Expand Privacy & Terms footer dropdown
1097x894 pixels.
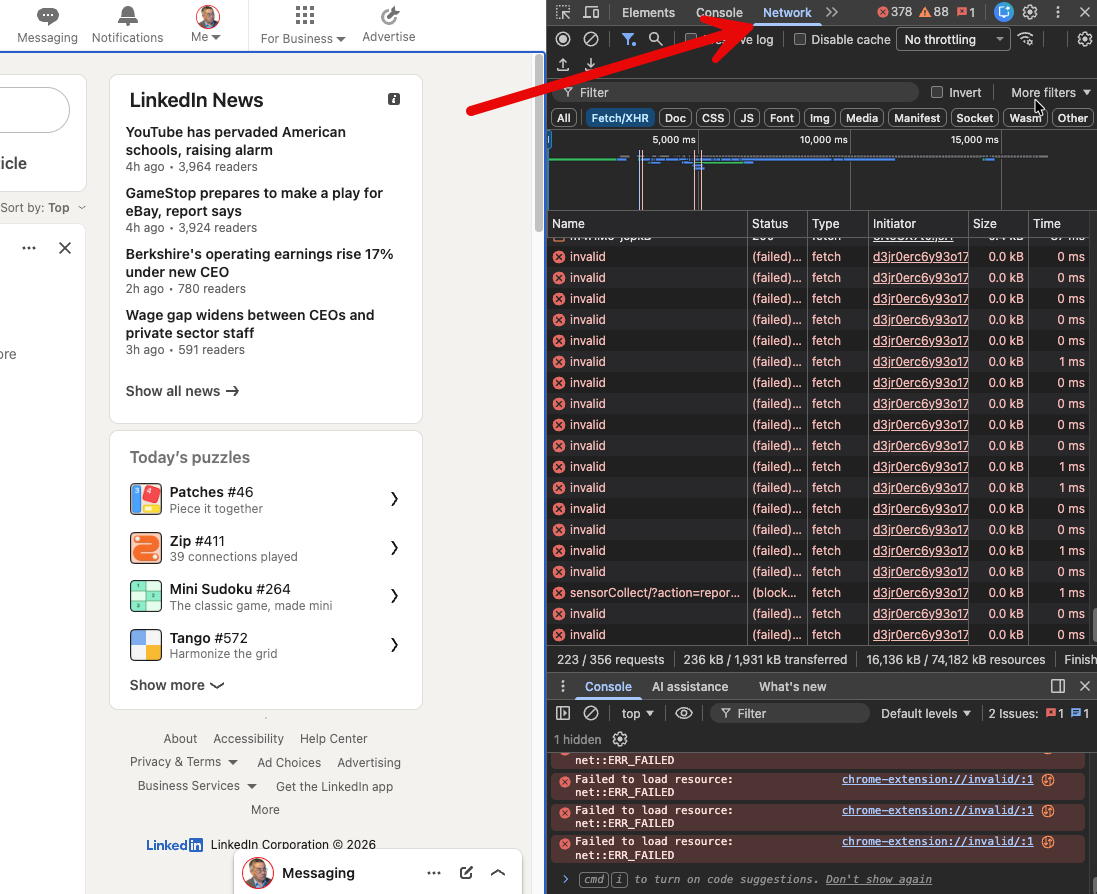[183, 762]
